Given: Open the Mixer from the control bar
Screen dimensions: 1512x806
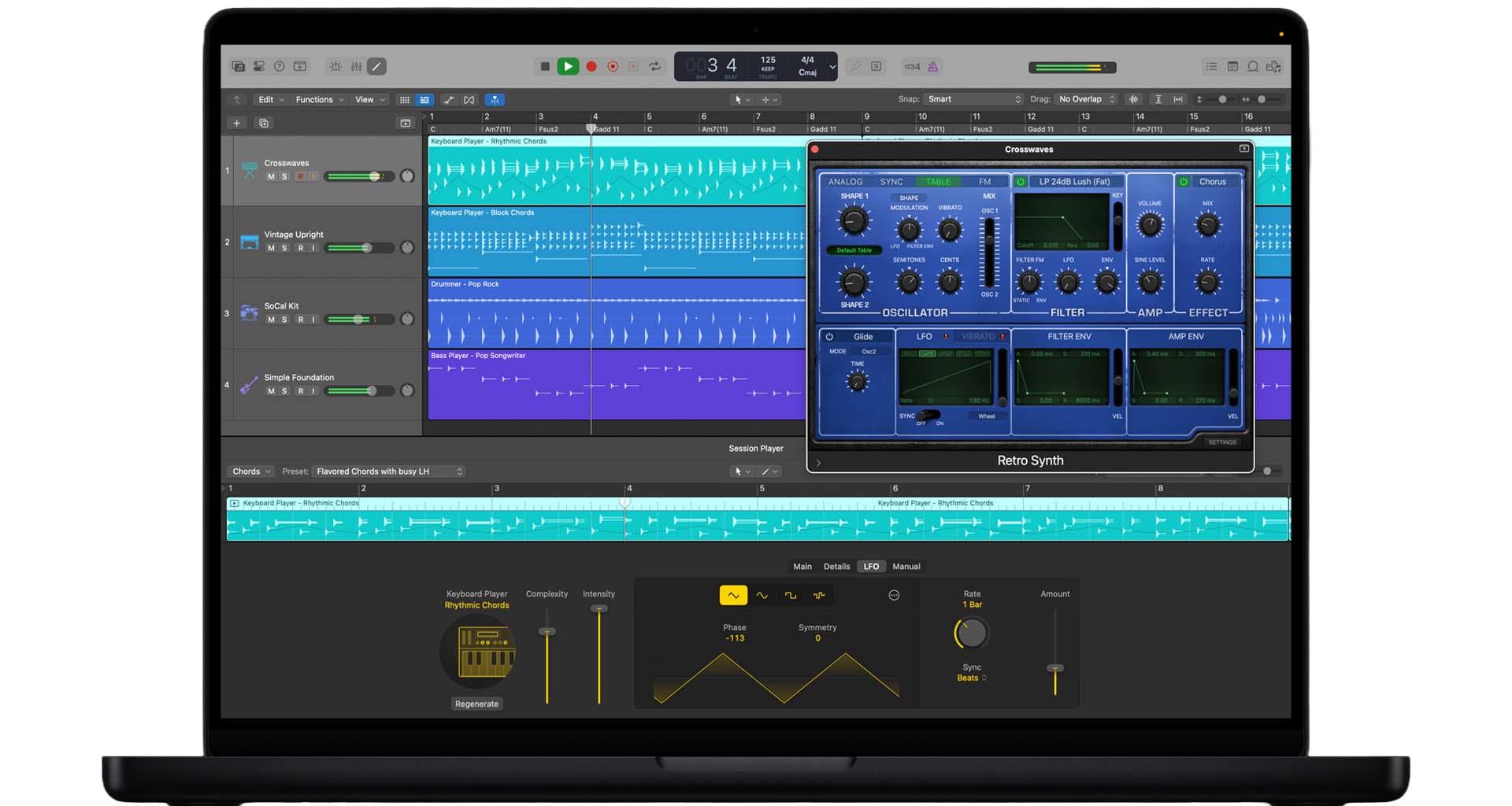Looking at the screenshot, I should click(357, 67).
